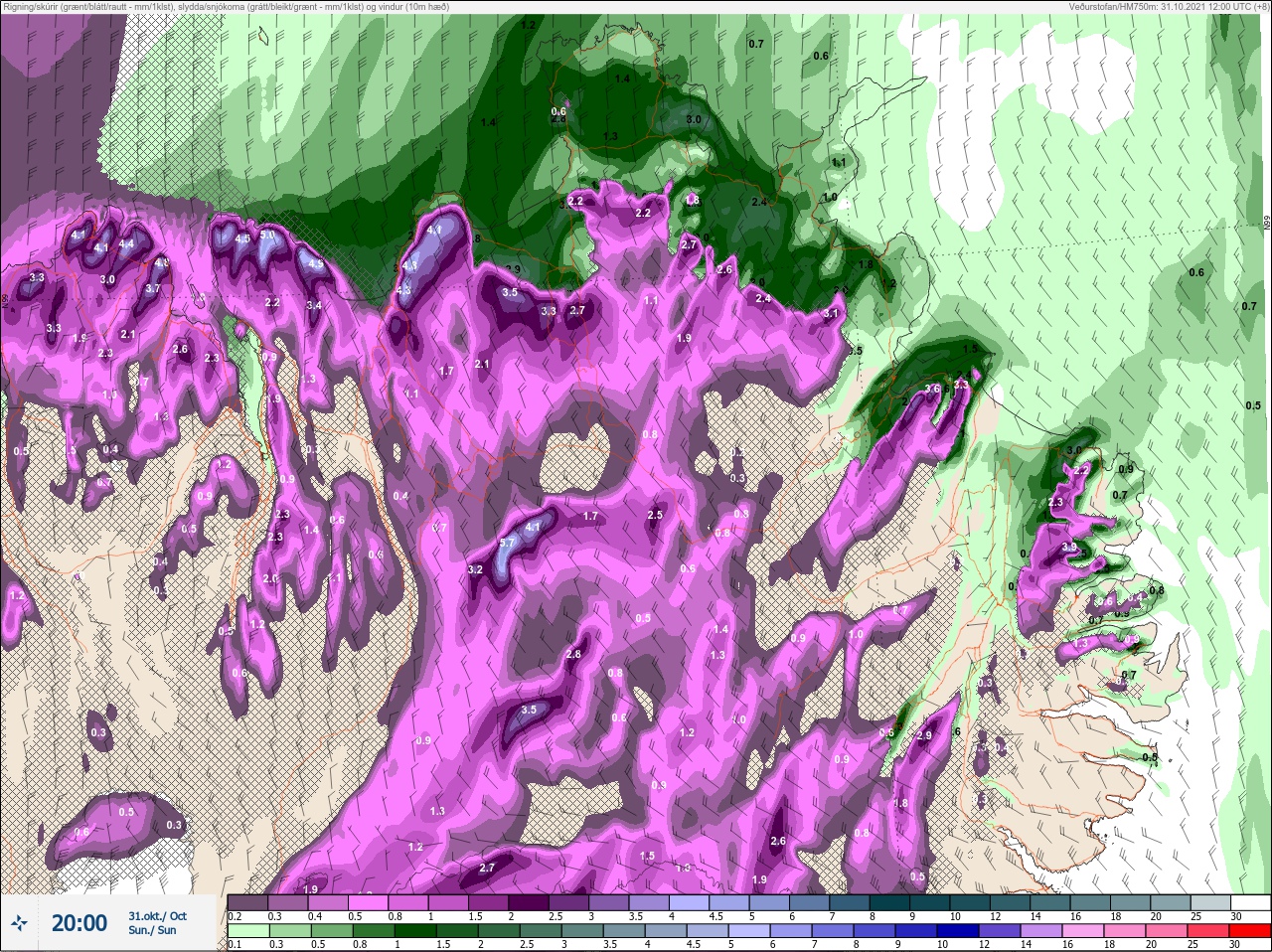Click the '4.4' value on the map
This screenshot has width=1272, height=952.
(x=126, y=243)
